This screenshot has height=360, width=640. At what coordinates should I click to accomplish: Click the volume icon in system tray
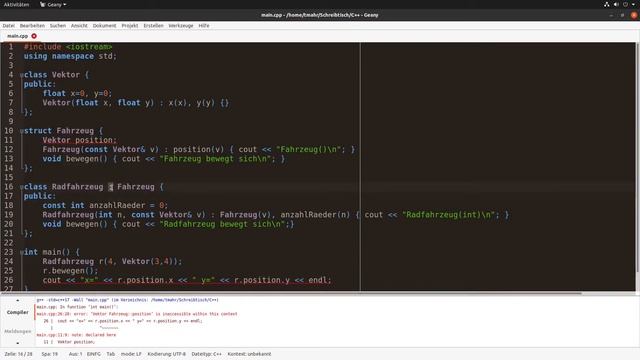click(x=616, y=4)
